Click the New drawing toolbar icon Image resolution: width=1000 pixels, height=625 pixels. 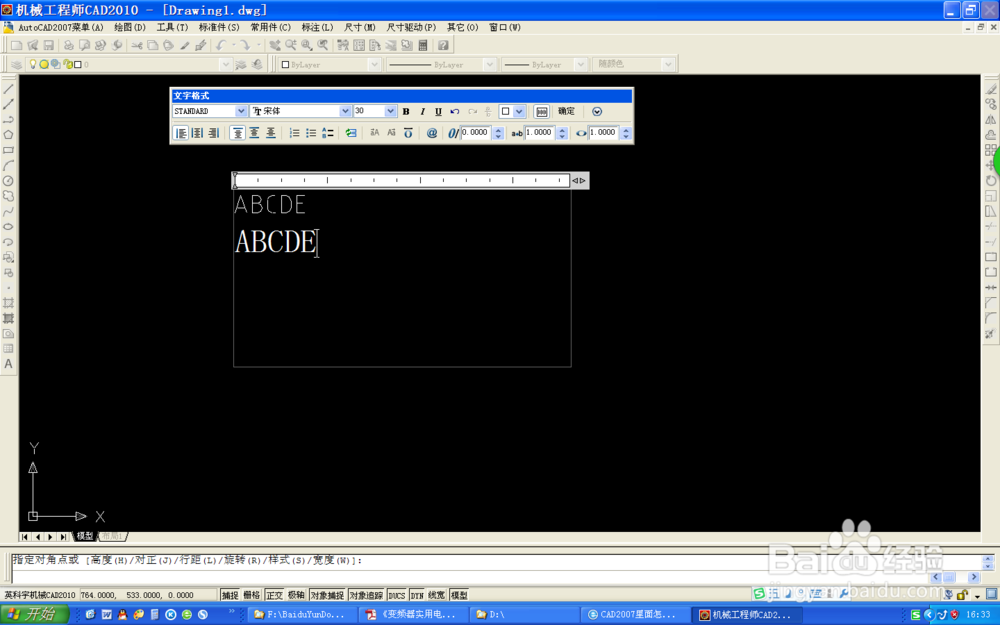point(17,45)
